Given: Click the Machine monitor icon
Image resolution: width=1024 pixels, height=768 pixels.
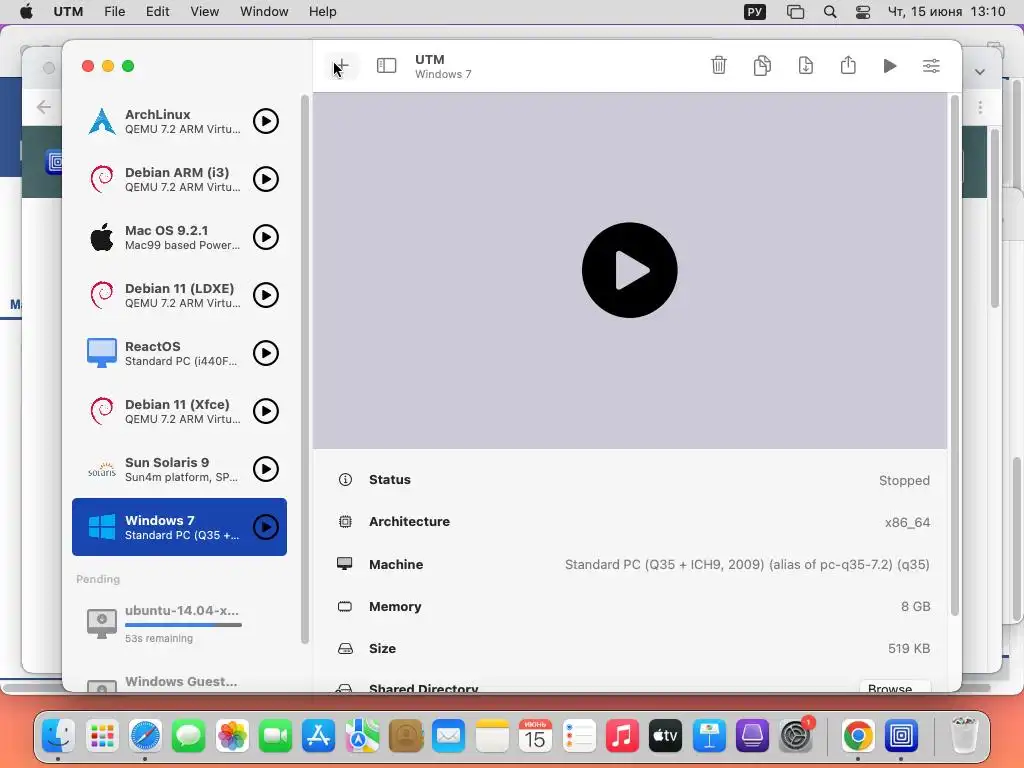Looking at the screenshot, I should [345, 564].
